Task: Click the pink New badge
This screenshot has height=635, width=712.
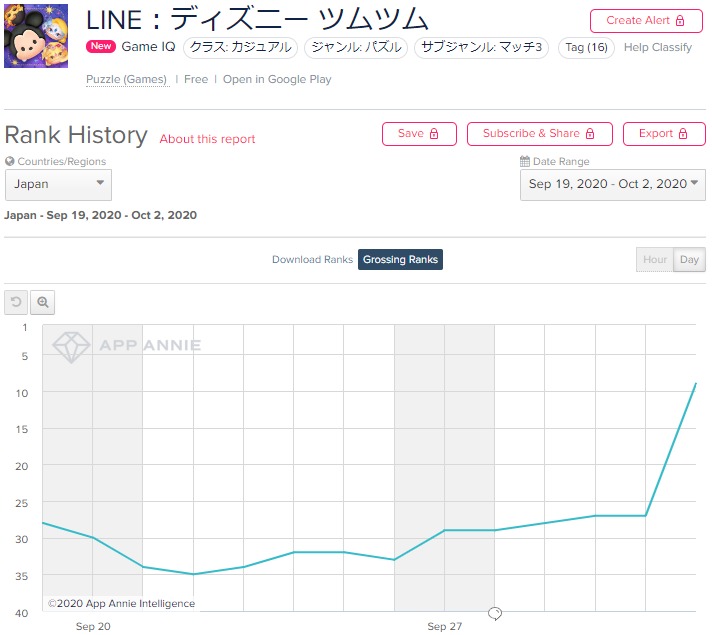Action: [101, 47]
